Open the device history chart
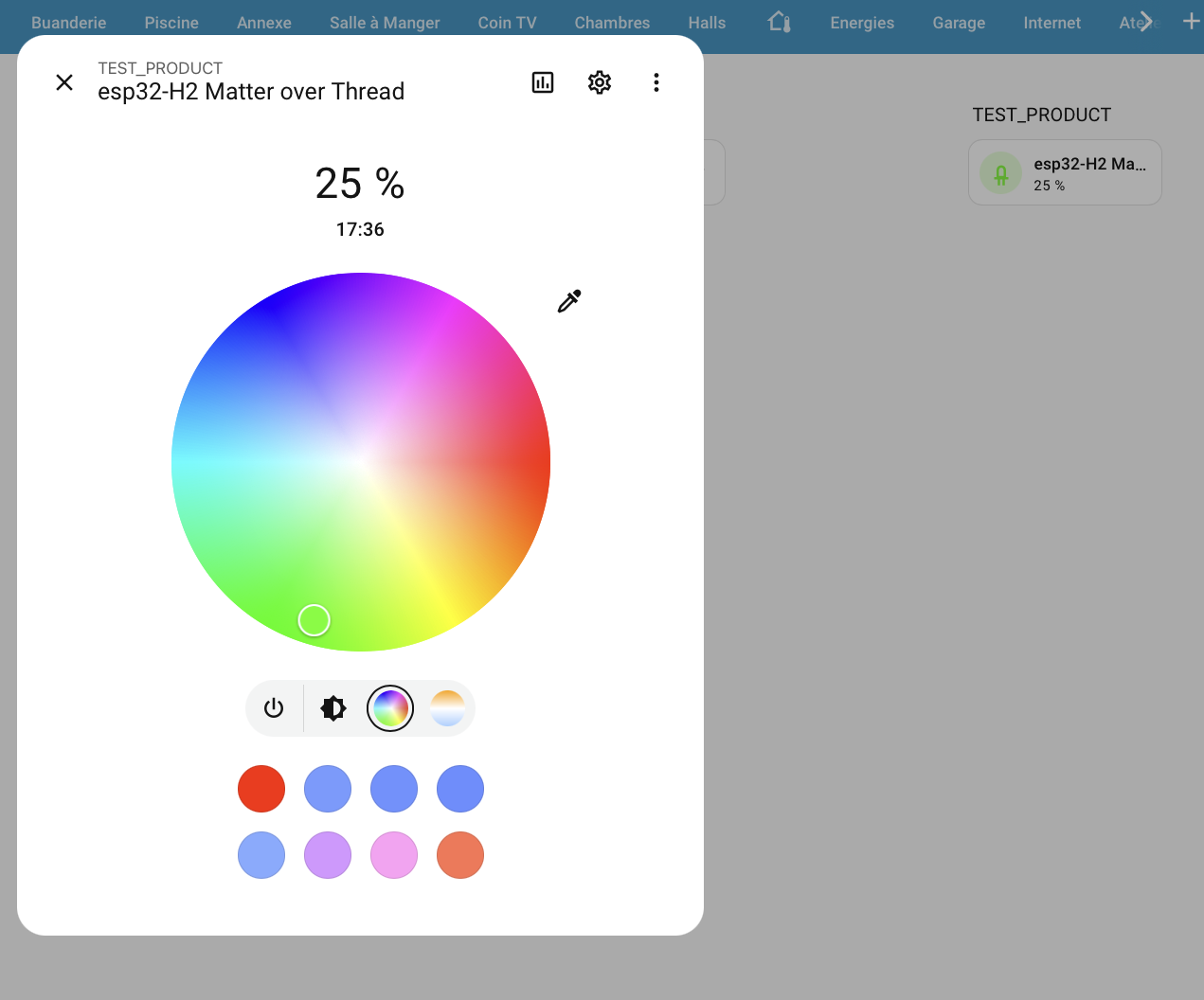Viewport: 1204px width, 1000px height. 542,82
